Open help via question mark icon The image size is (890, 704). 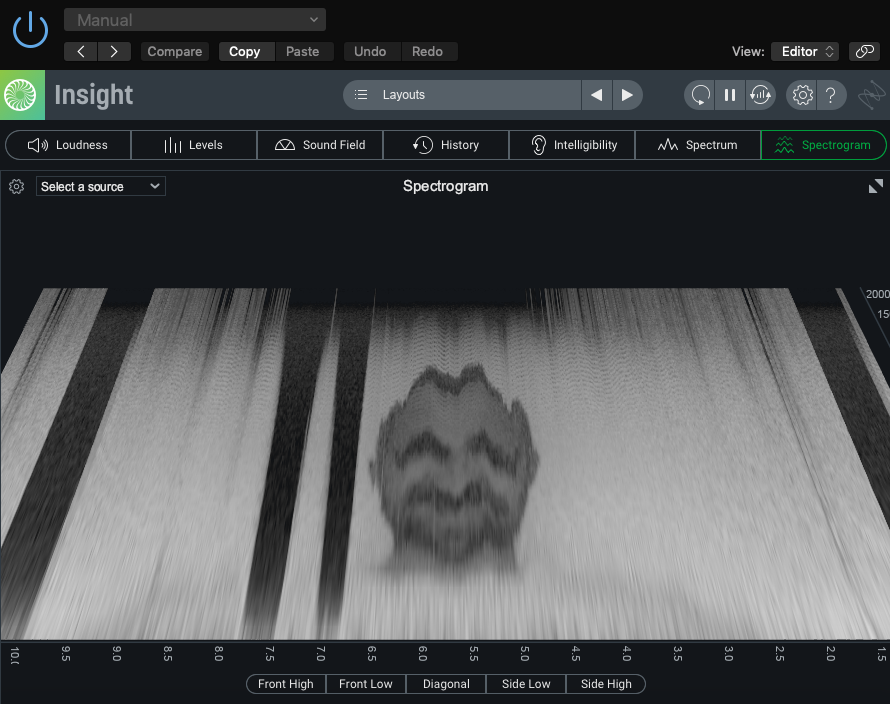pos(831,95)
